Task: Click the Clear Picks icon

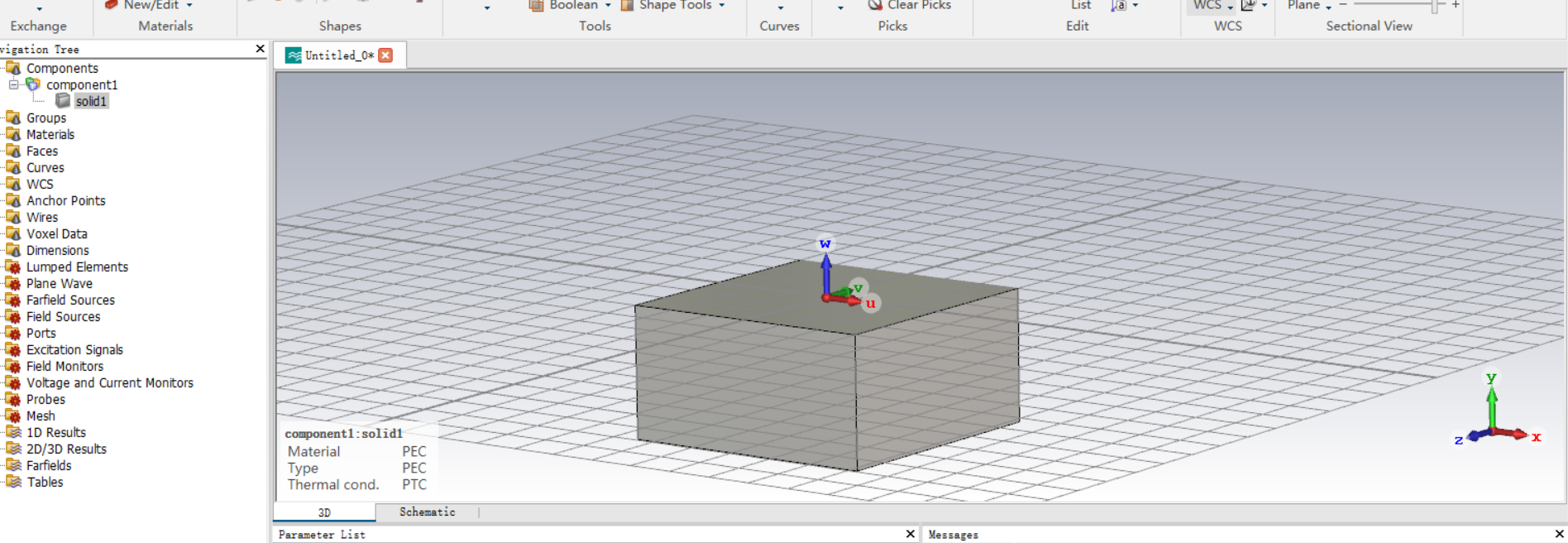Action: point(875,5)
